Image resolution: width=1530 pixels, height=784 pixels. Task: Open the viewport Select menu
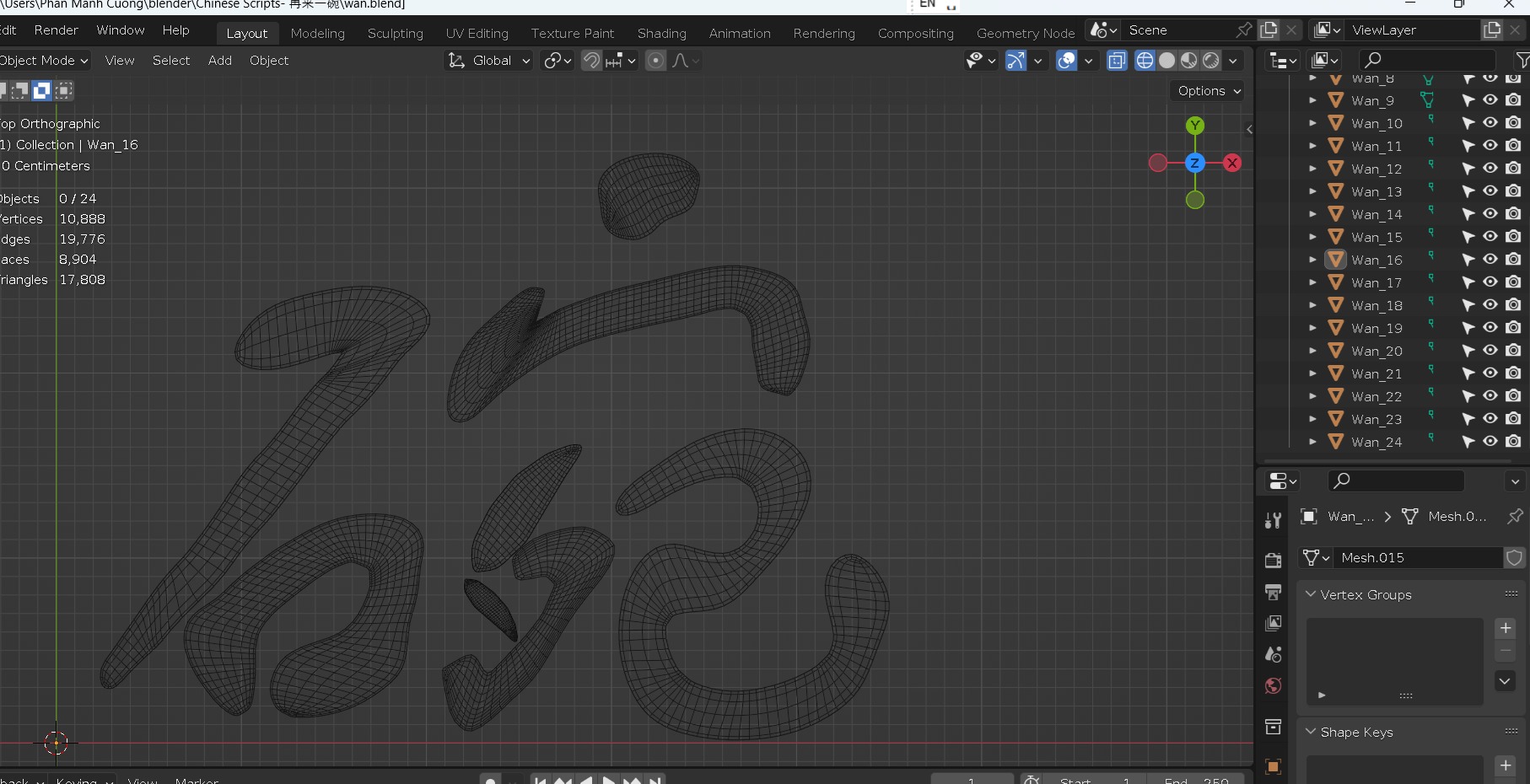pyautogui.click(x=171, y=61)
